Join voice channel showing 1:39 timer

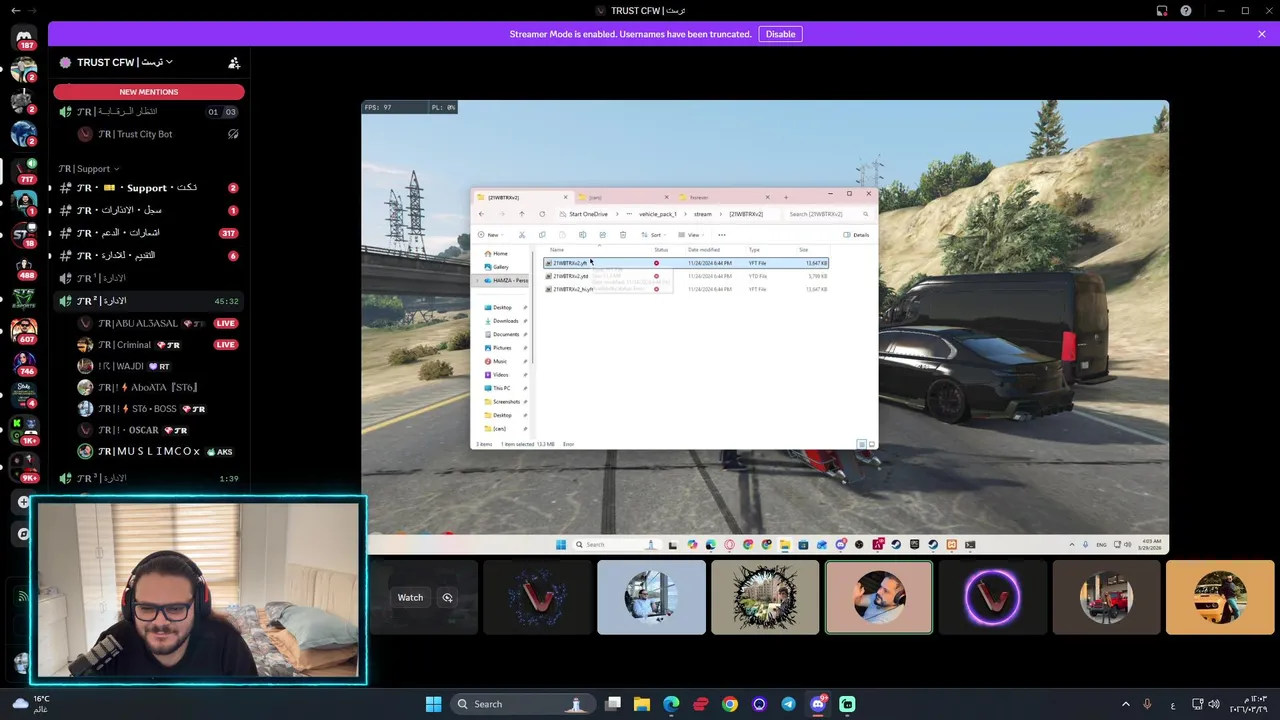click(149, 479)
